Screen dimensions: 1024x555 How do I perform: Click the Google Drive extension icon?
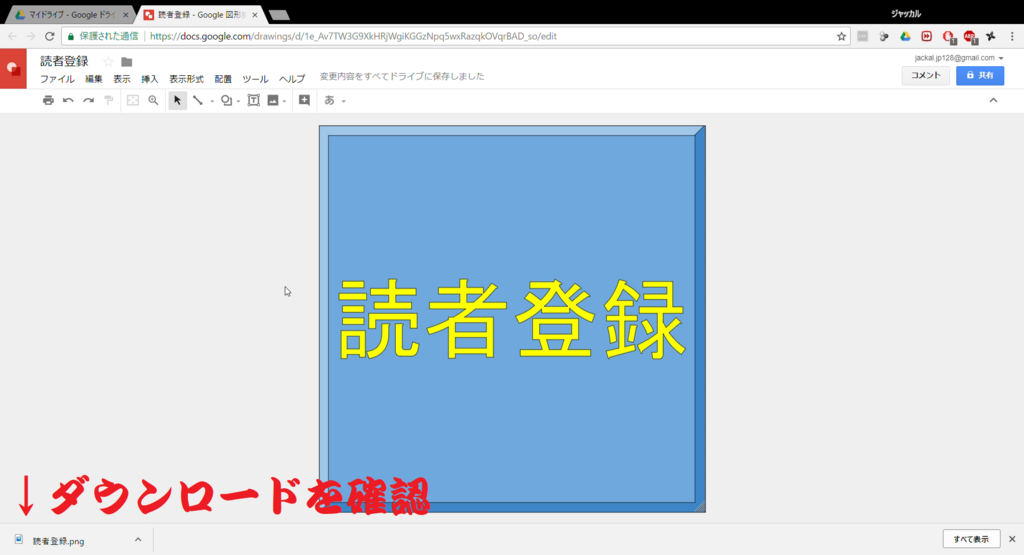point(905,37)
